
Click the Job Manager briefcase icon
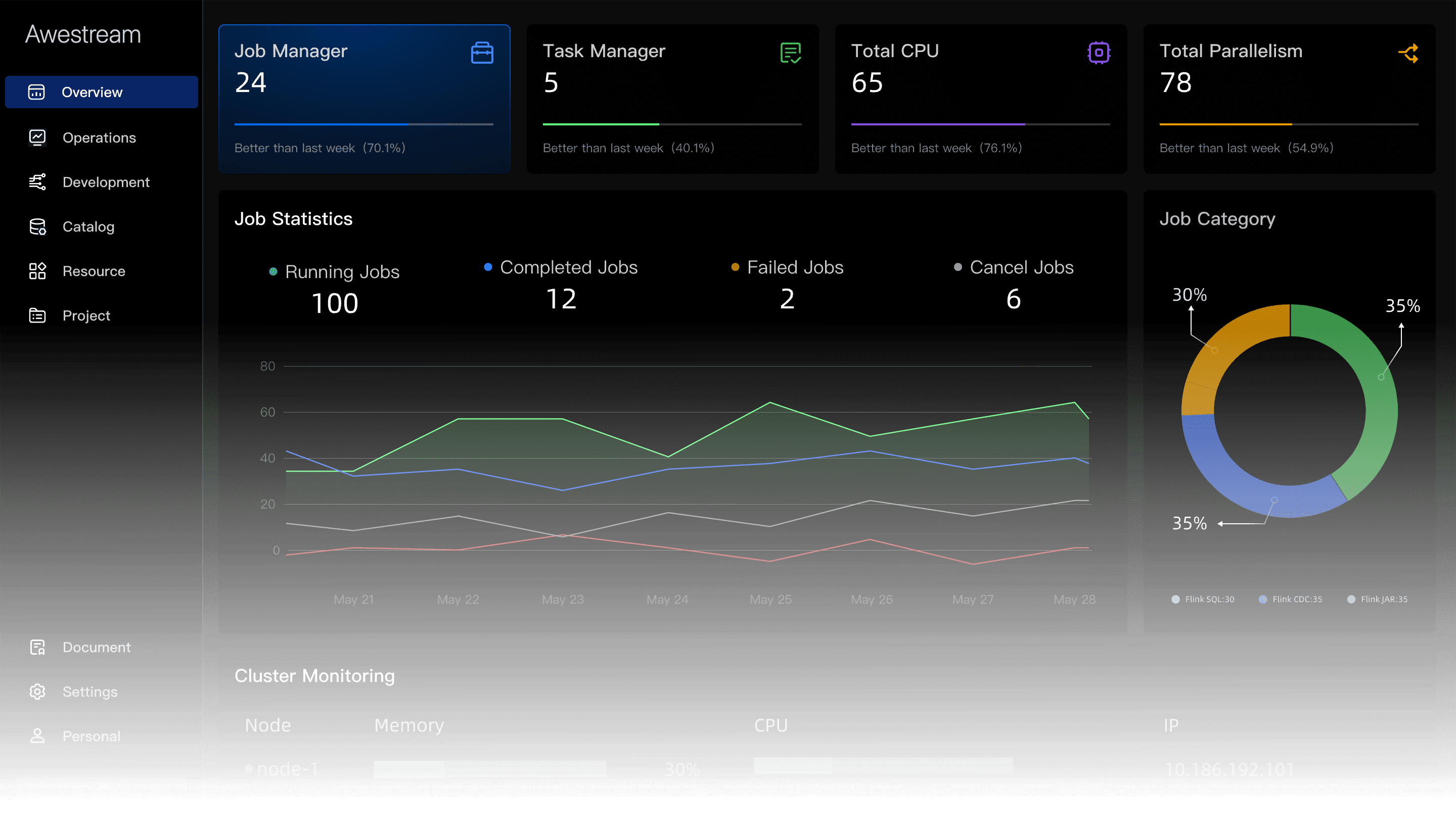pyautogui.click(x=482, y=53)
